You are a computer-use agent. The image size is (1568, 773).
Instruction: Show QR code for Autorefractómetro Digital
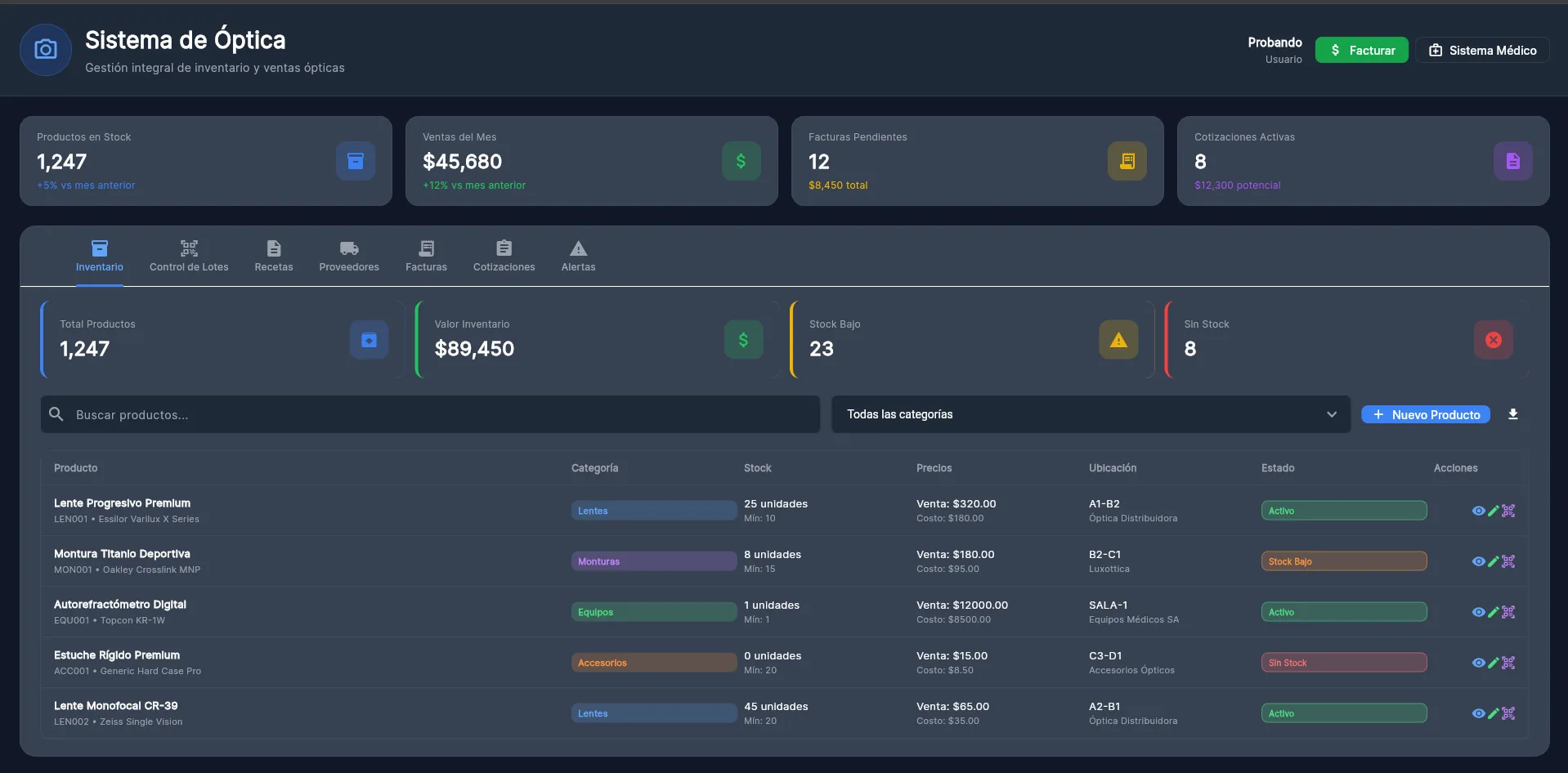(1508, 612)
